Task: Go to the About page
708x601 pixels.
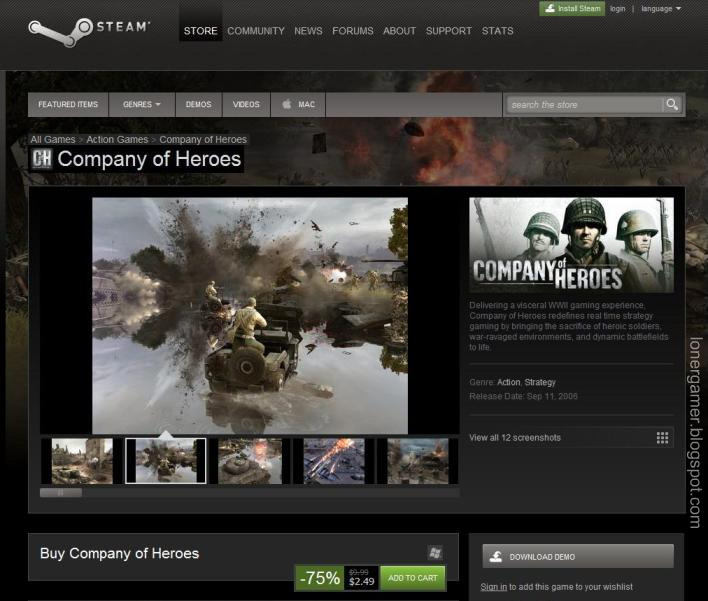Action: pyautogui.click(x=400, y=31)
